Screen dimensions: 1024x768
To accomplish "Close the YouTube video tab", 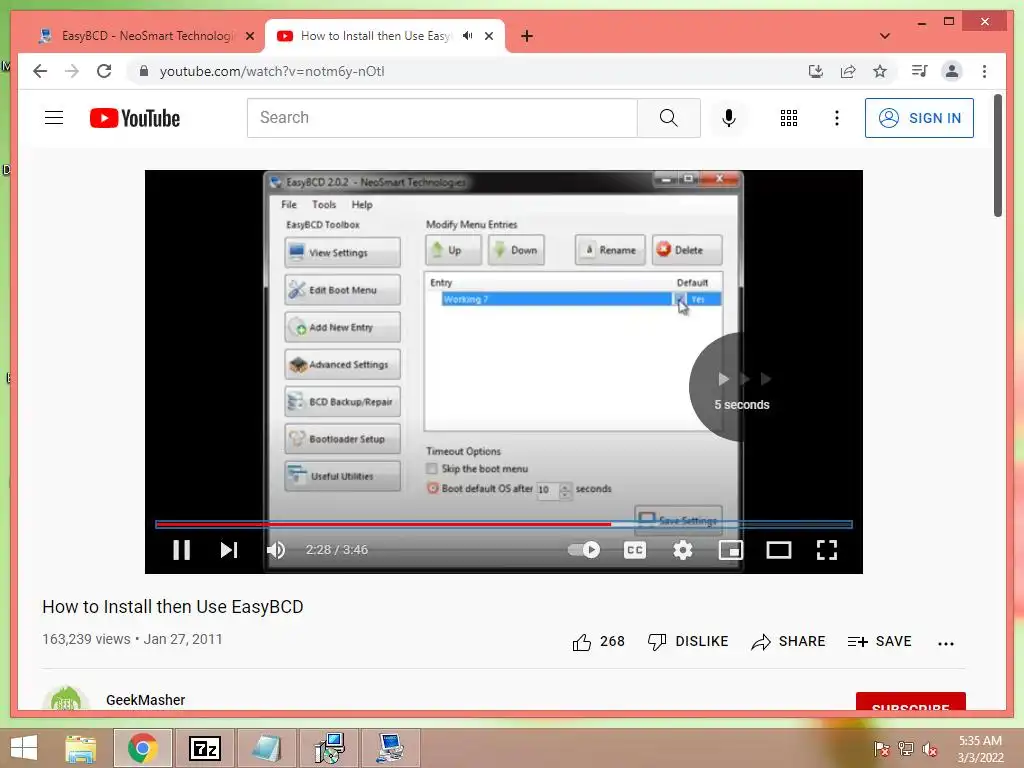I will (x=489, y=36).
